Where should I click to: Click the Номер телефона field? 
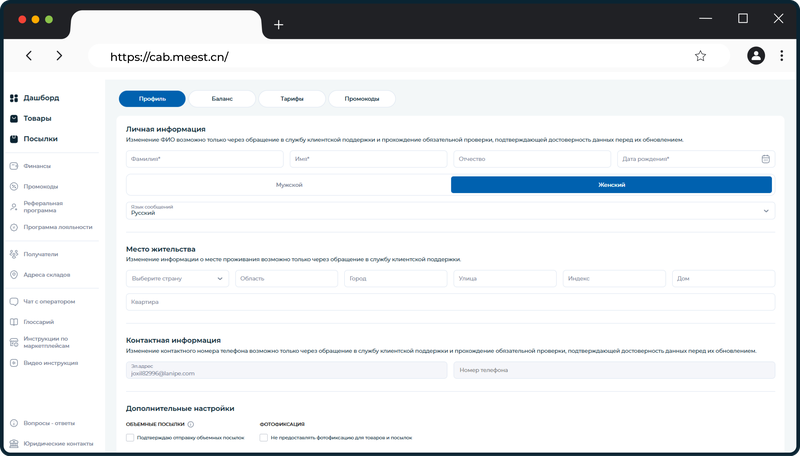click(x=614, y=370)
